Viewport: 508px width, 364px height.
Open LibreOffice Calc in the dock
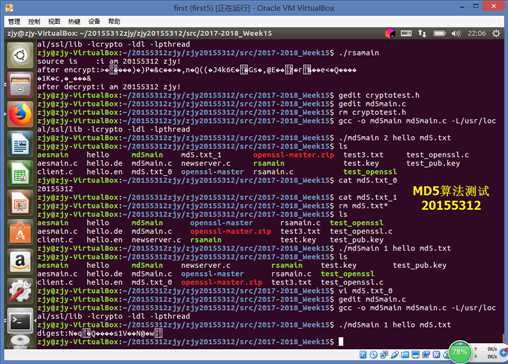point(20,173)
